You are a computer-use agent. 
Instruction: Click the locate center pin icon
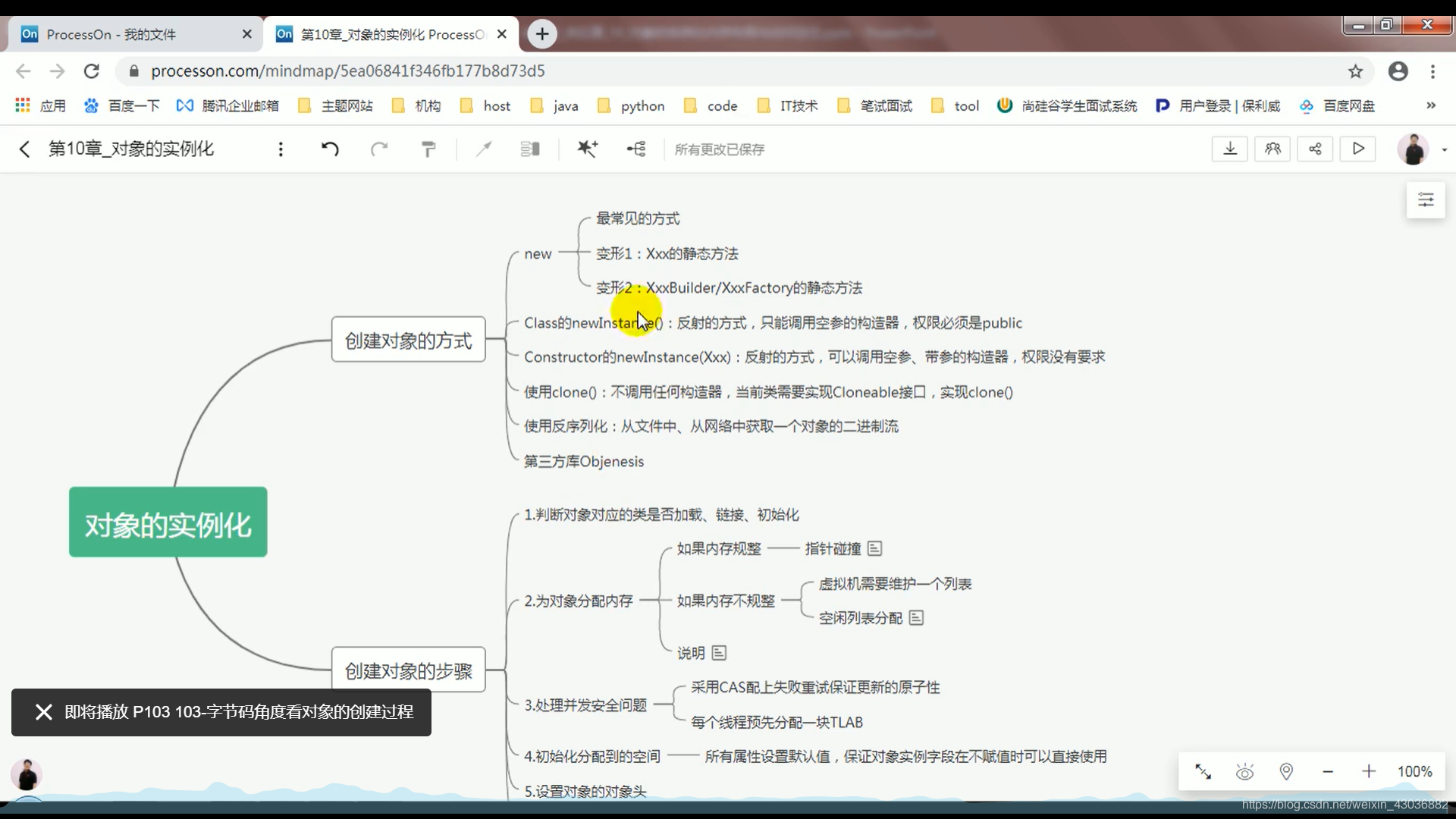[x=1286, y=771]
